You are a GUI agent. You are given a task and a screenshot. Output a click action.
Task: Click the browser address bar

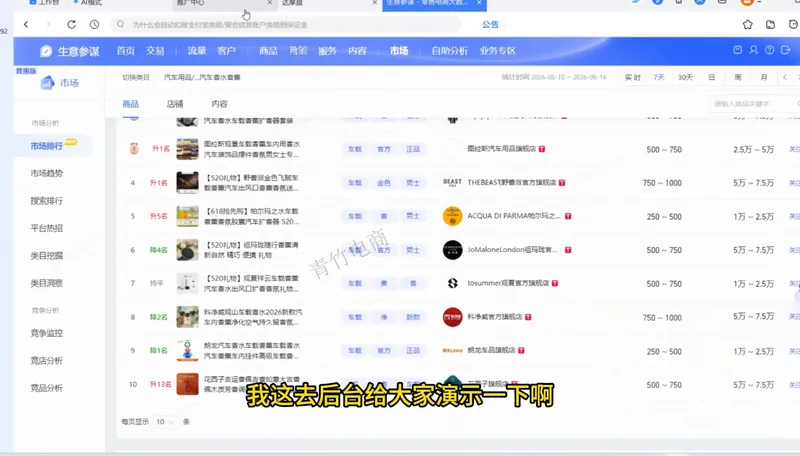[286, 24]
